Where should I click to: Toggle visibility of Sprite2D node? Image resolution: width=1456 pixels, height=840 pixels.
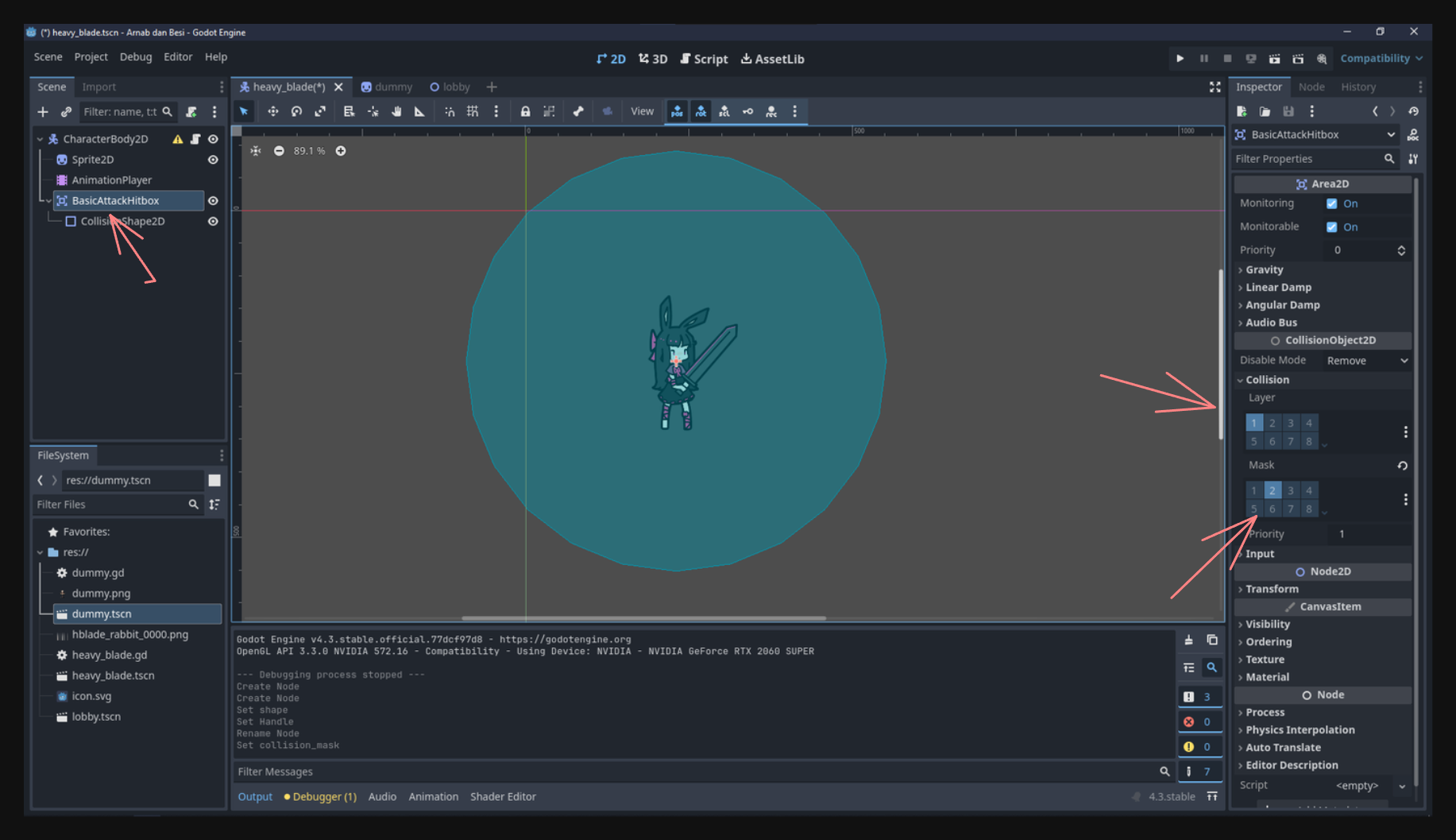click(213, 160)
